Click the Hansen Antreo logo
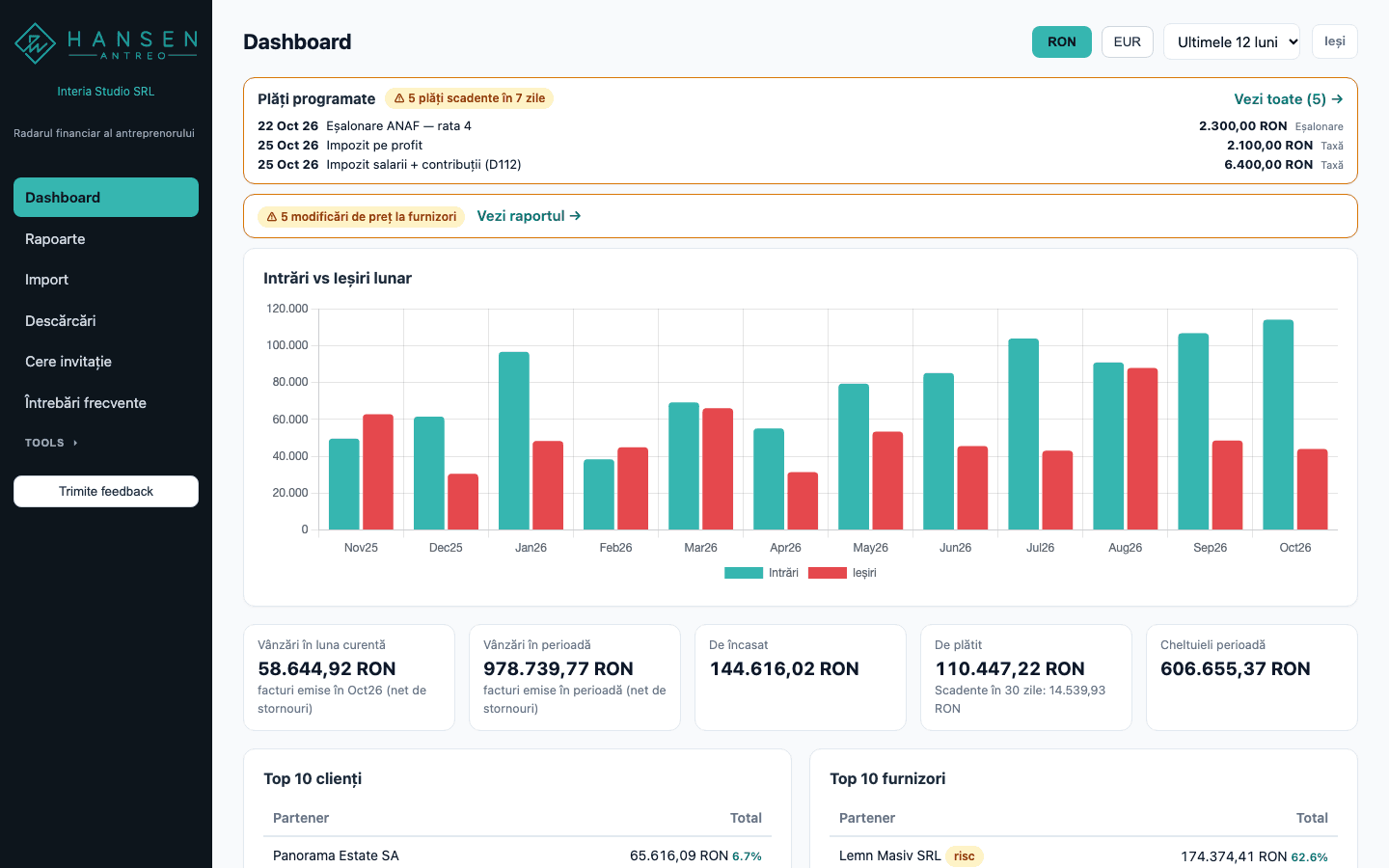The width and height of the screenshot is (1389, 868). click(106, 43)
